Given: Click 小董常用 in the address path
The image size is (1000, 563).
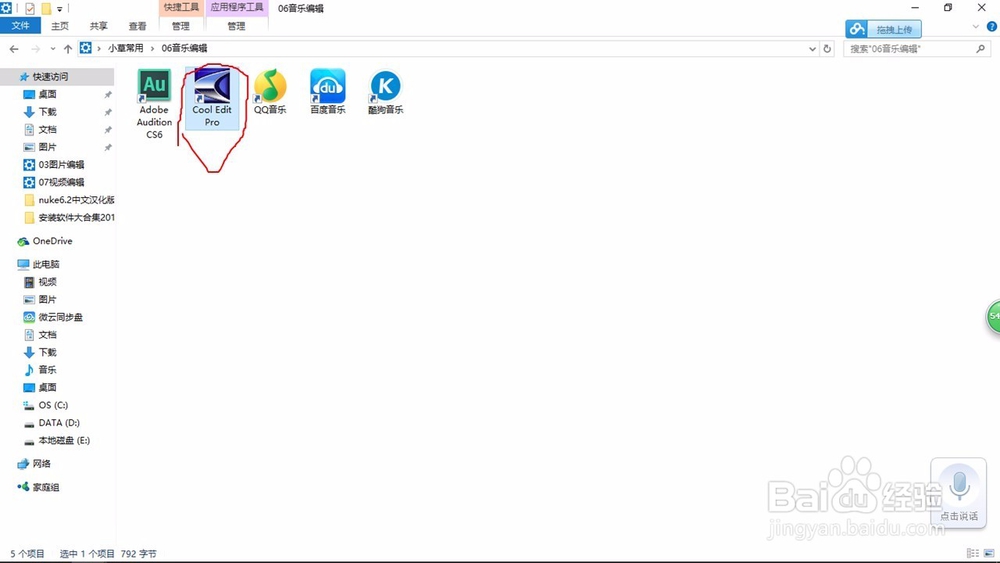Looking at the screenshot, I should pos(126,48).
